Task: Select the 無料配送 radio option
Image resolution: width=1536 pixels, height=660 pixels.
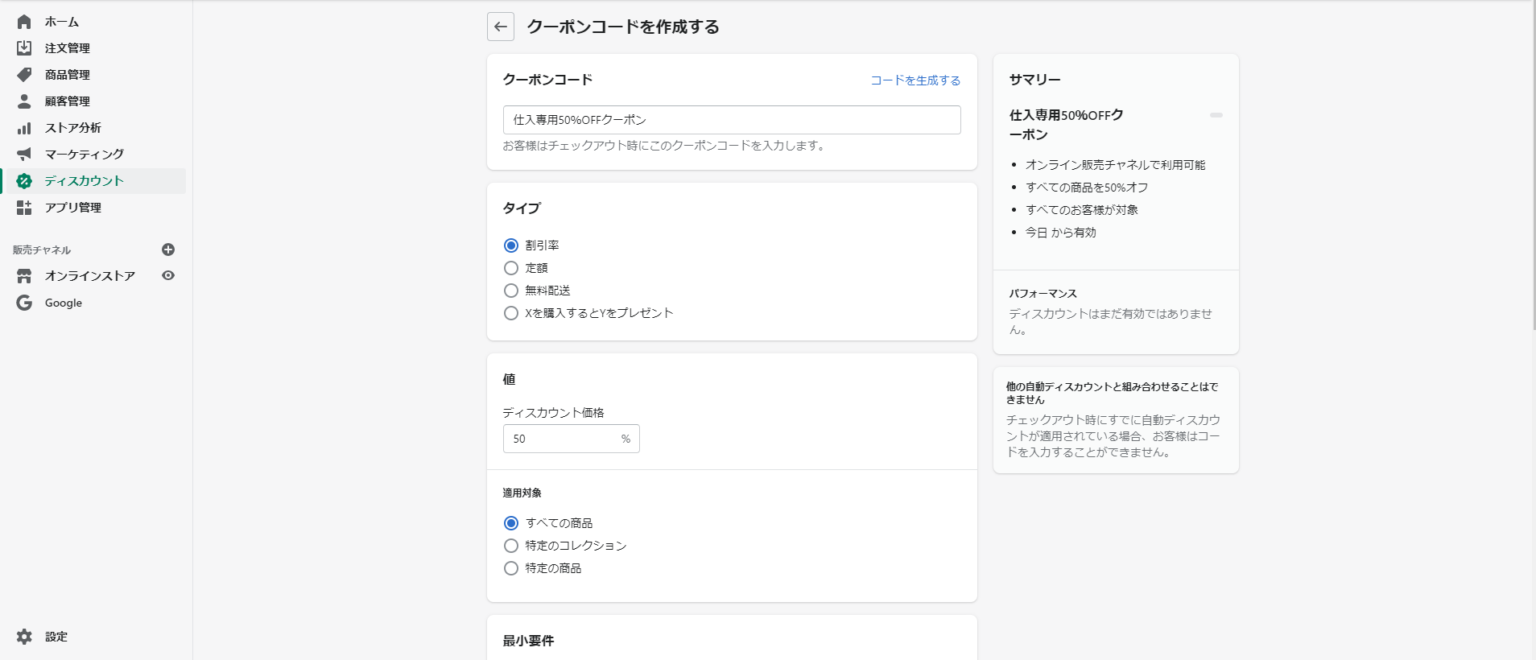Action: 511,290
